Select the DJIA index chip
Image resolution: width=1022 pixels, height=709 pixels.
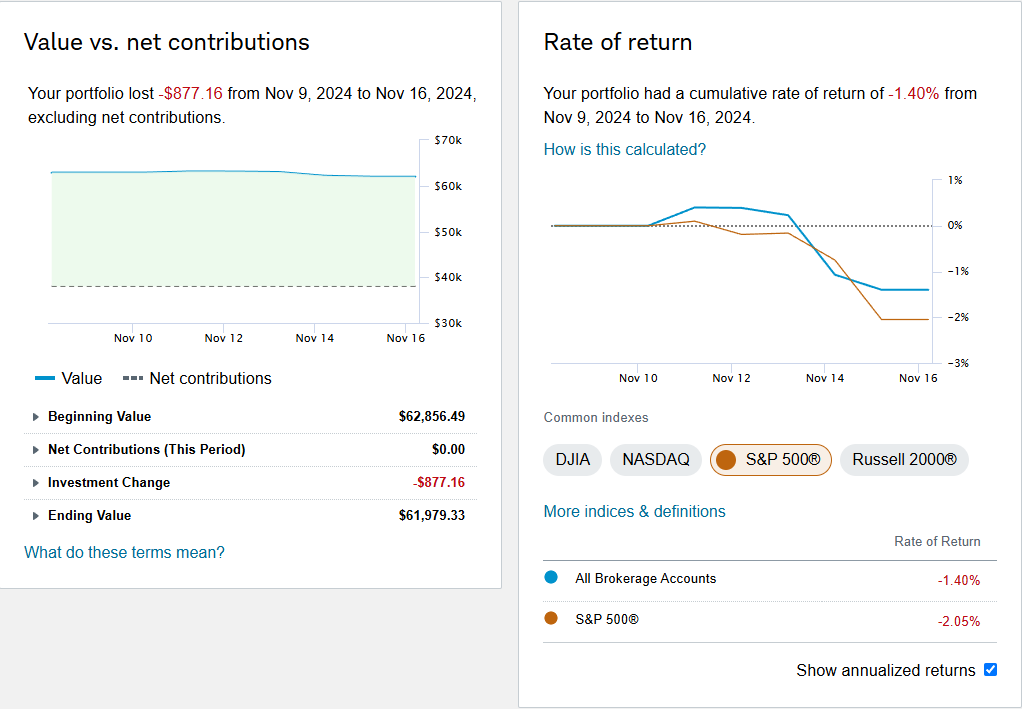click(x=573, y=460)
